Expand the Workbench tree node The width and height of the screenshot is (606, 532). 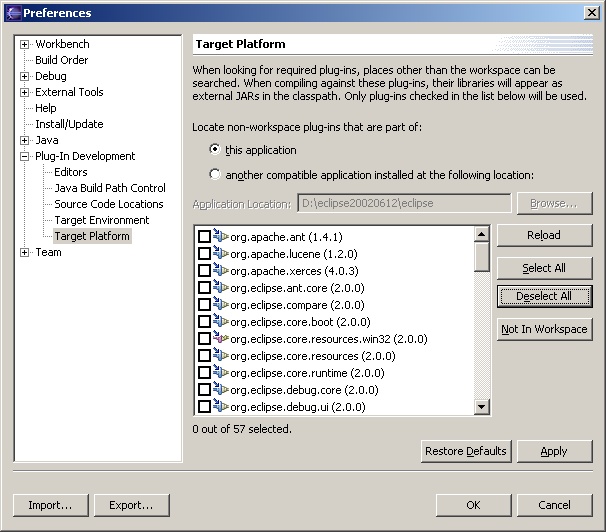tap(25, 45)
